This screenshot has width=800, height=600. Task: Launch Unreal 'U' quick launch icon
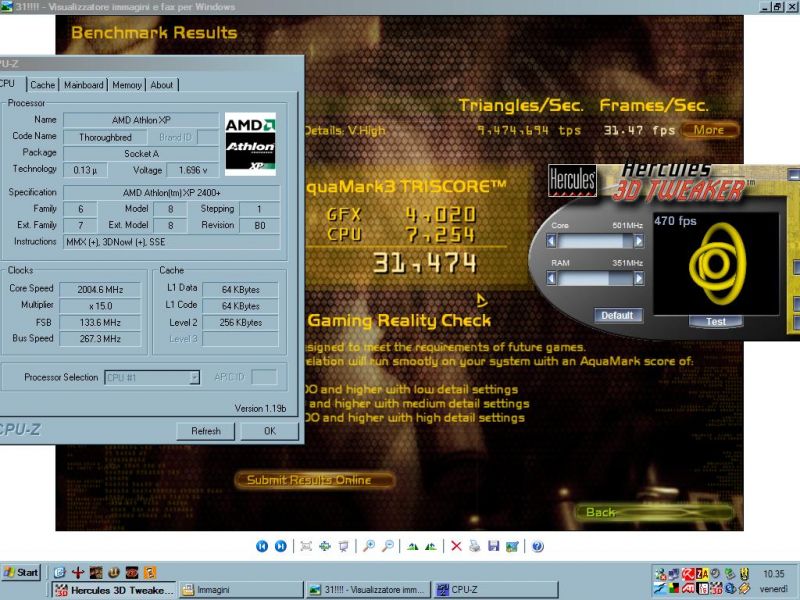(x=113, y=572)
